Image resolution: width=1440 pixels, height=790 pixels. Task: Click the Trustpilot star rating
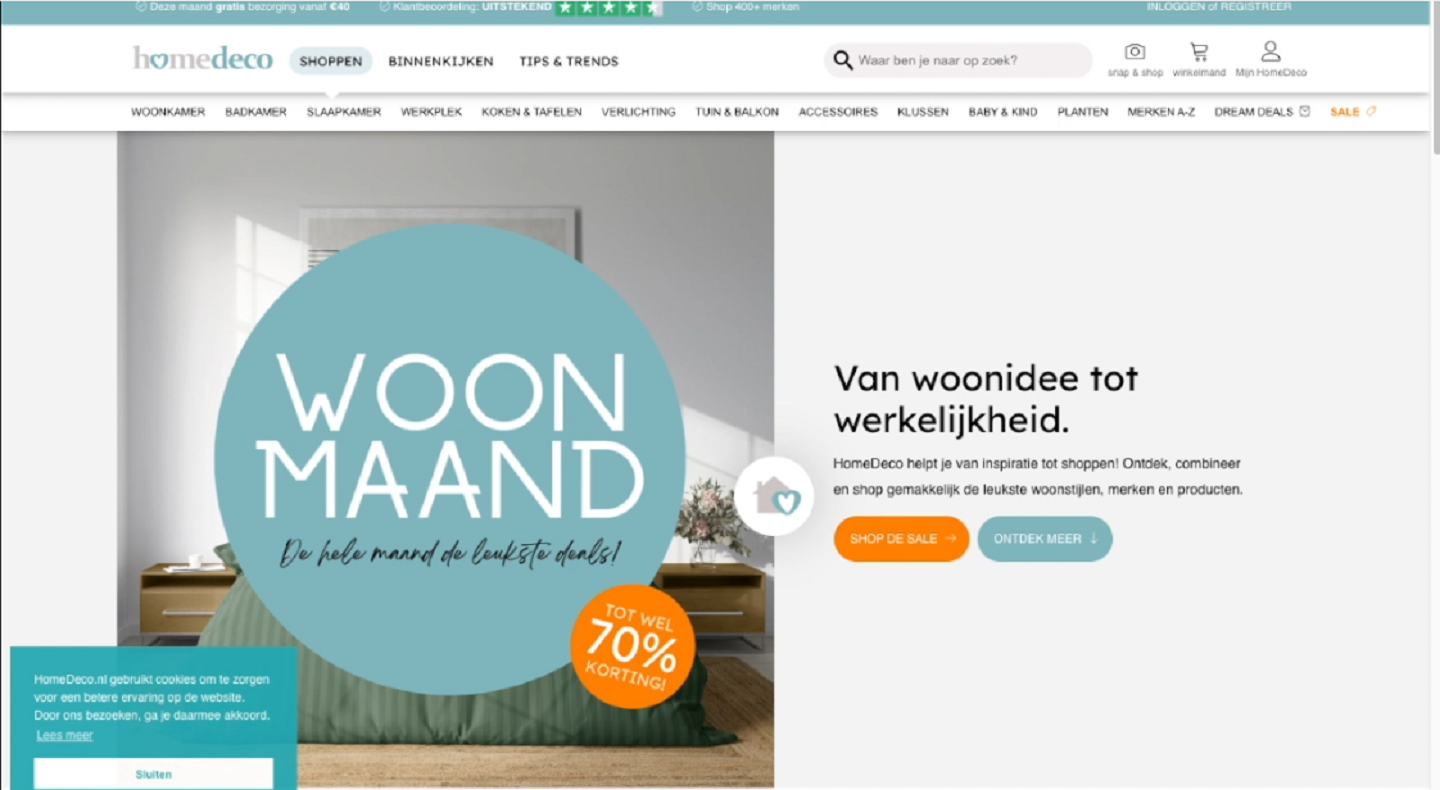tap(608, 8)
